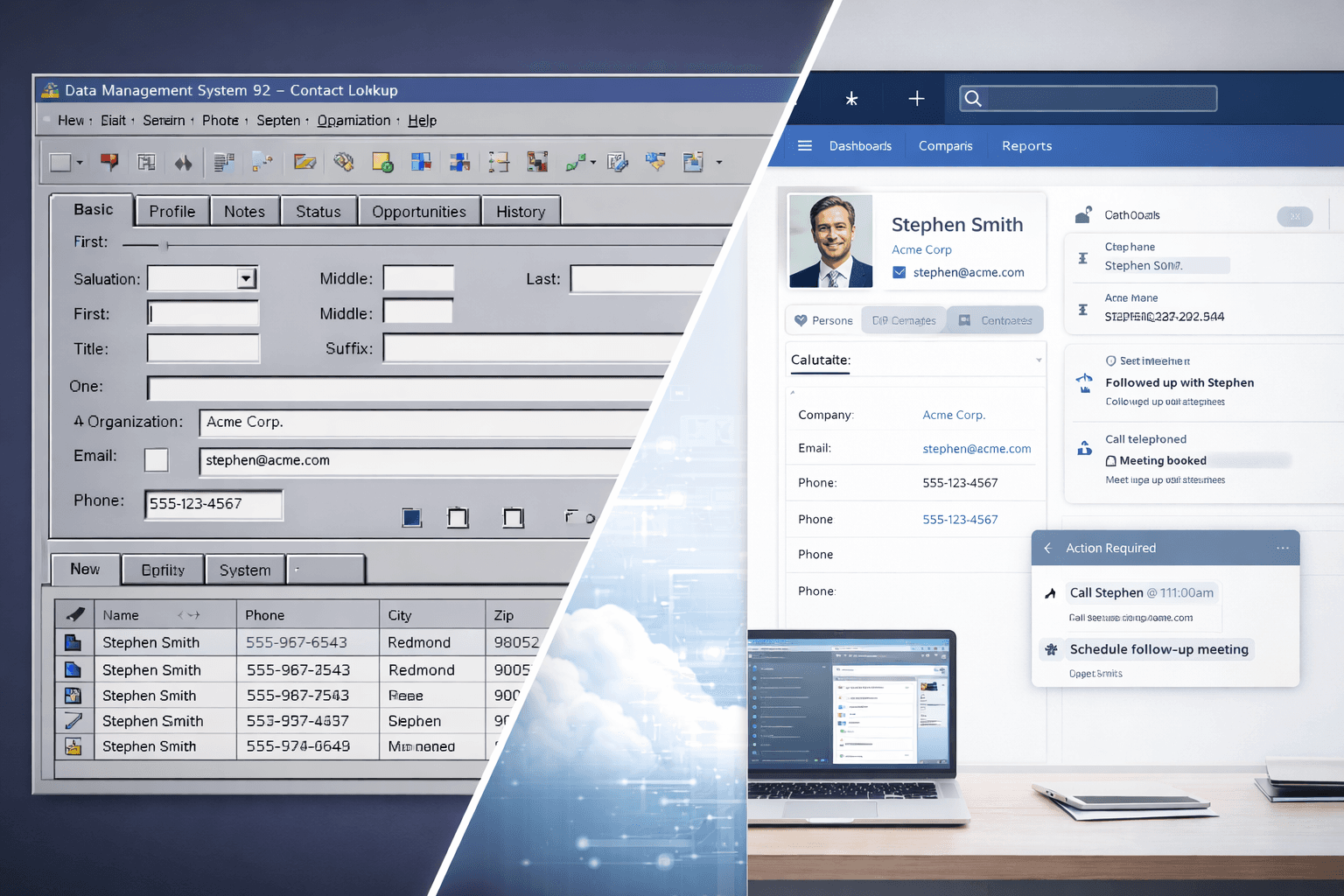Click the star icon in the top bar
Screen dimensions: 1344x896
[850, 98]
